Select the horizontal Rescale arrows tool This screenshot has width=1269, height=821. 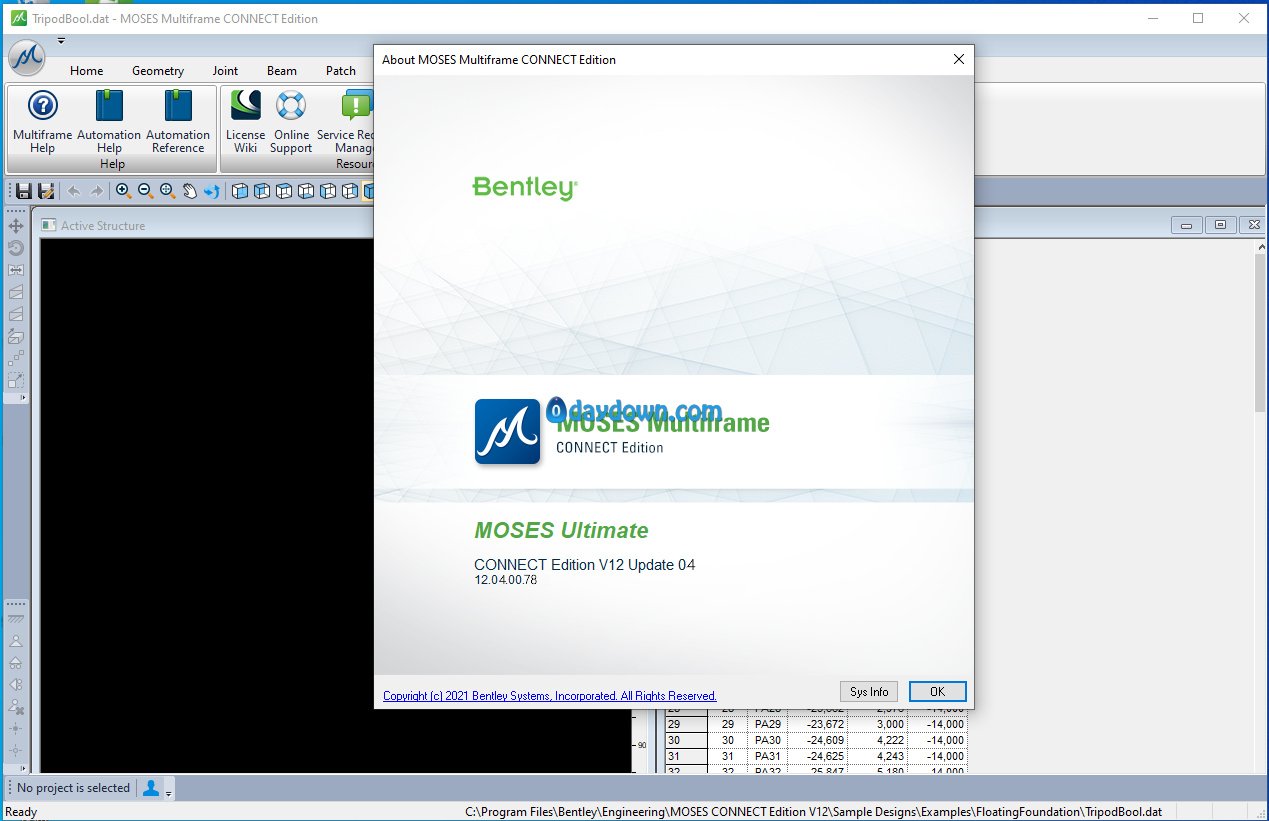(x=16, y=270)
